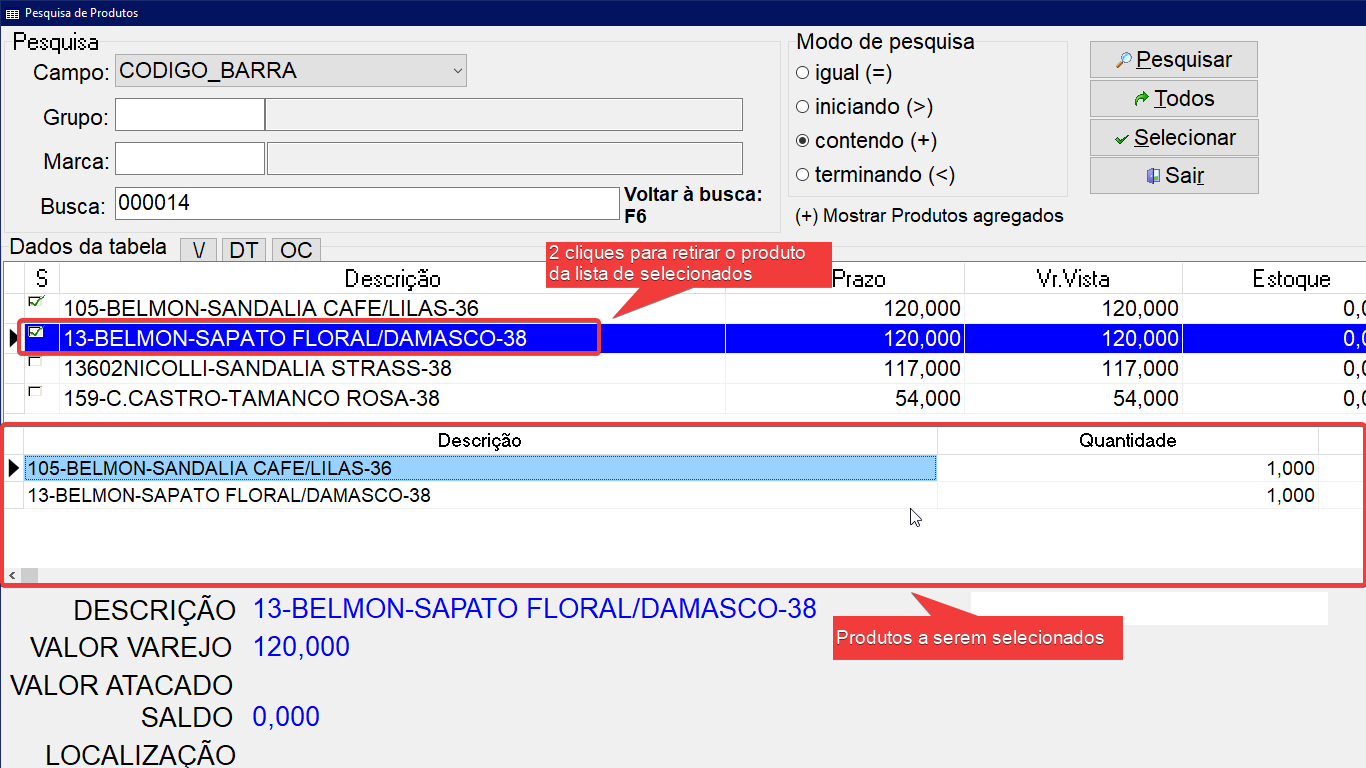This screenshot has width=1366, height=768.
Task: Click Mostrar Produtos agregados link
Action: tap(929, 216)
